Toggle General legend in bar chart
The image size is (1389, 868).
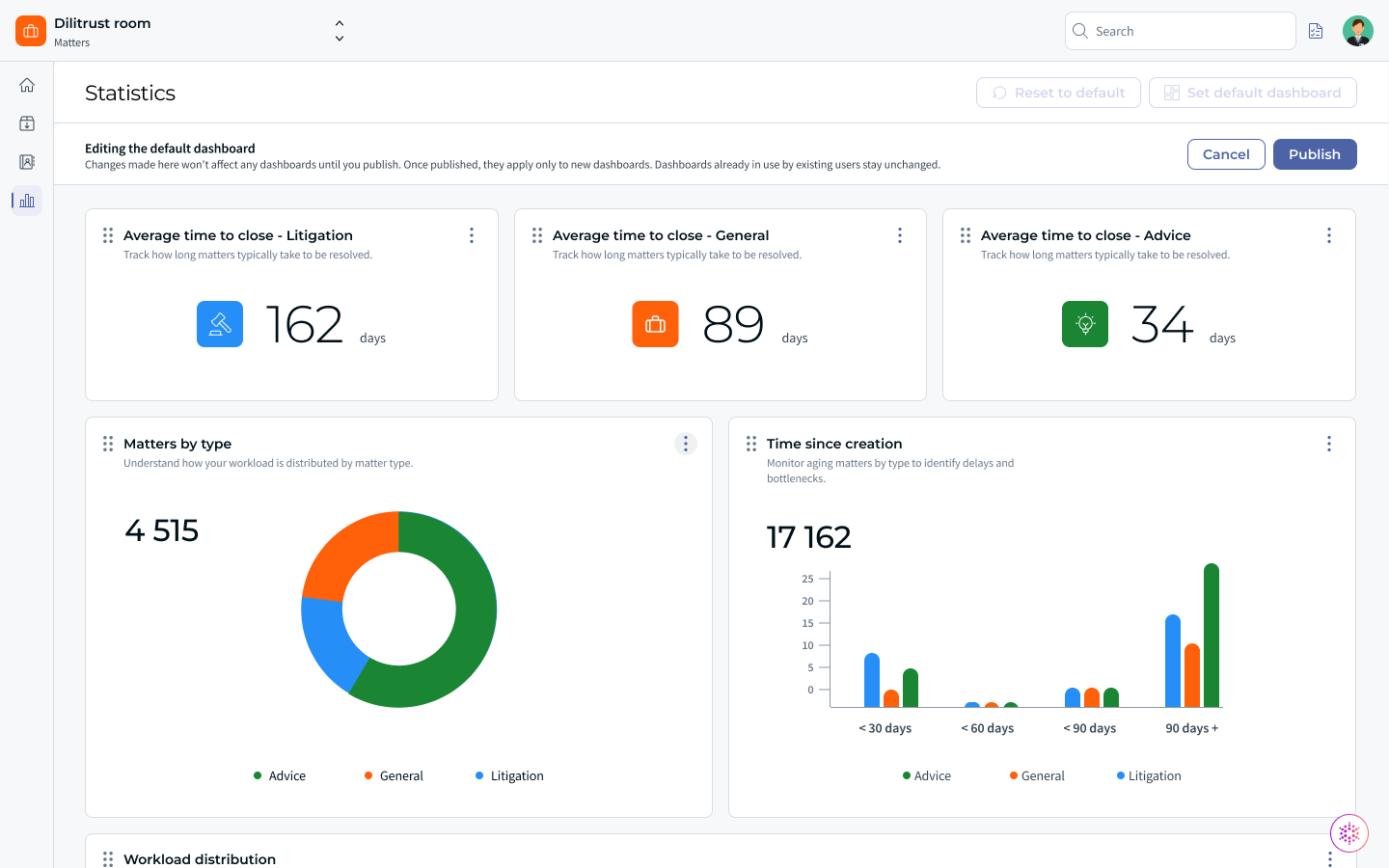coord(1037,775)
